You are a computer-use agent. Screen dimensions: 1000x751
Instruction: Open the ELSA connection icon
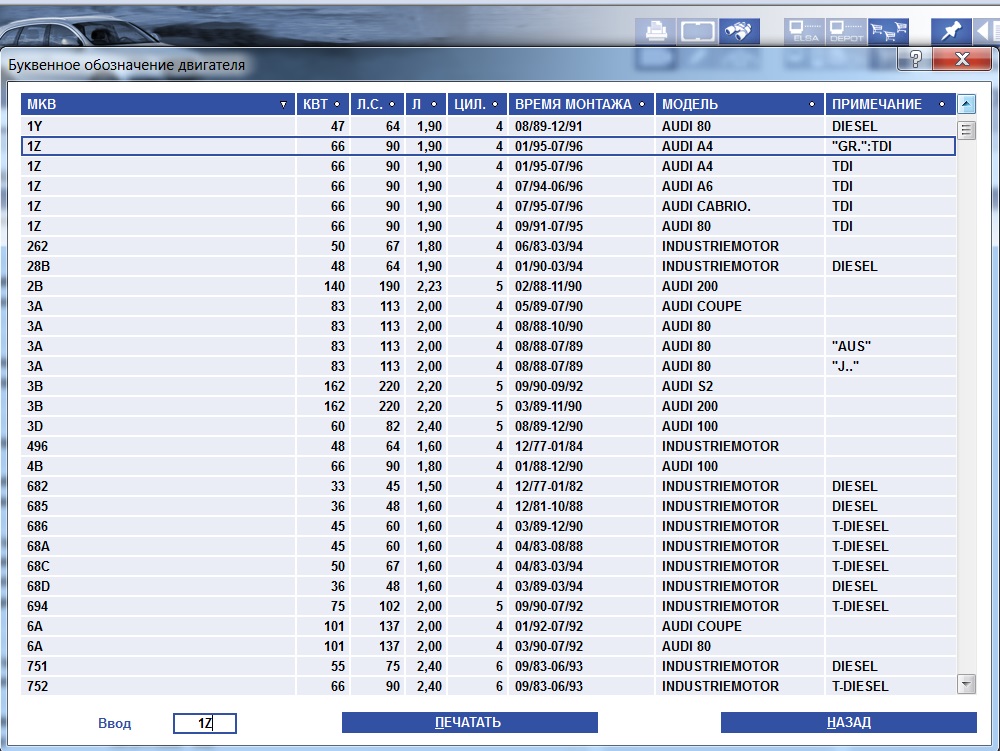800,31
